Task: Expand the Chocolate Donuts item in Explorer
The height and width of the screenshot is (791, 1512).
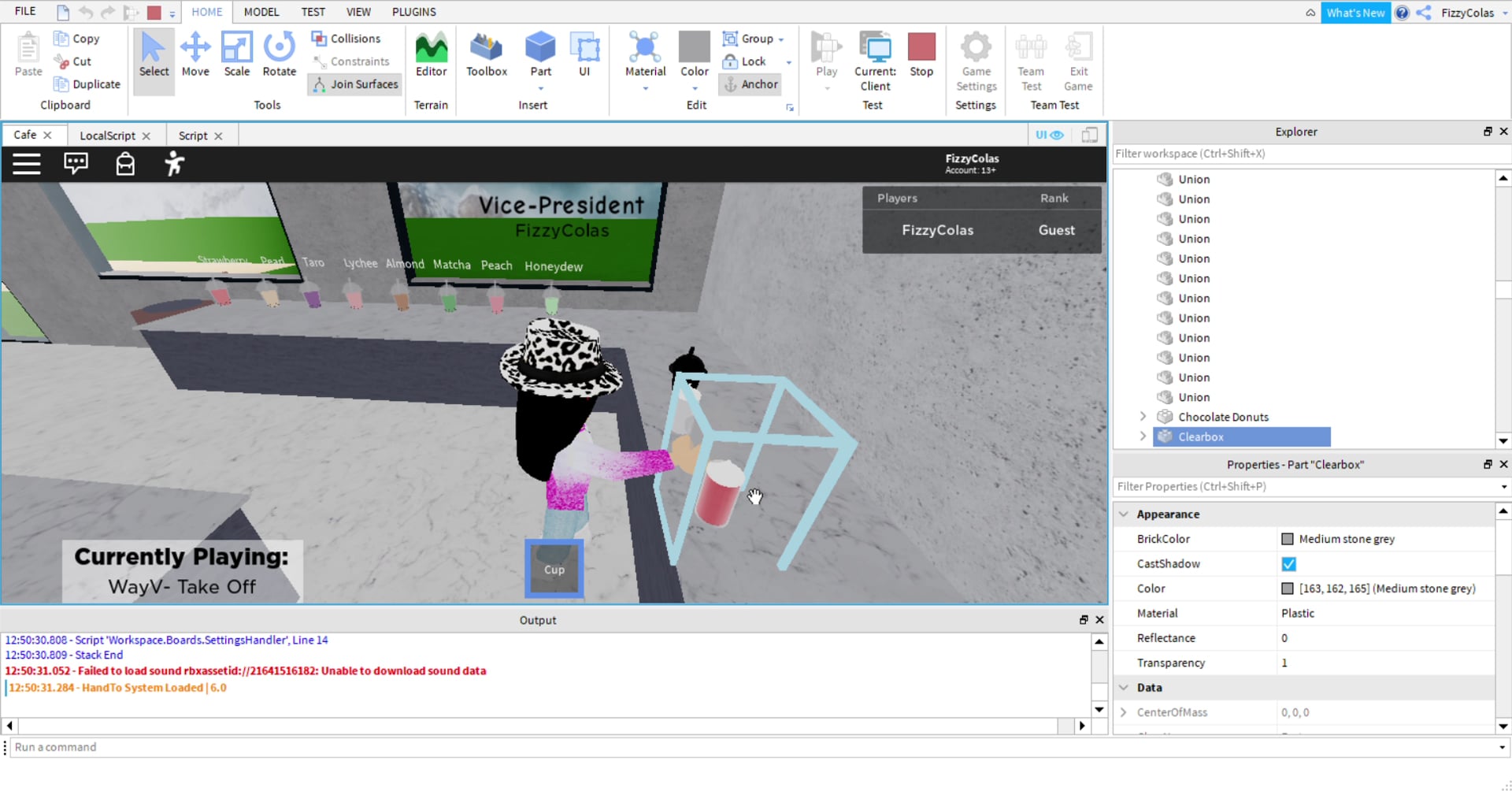Action: coord(1143,417)
